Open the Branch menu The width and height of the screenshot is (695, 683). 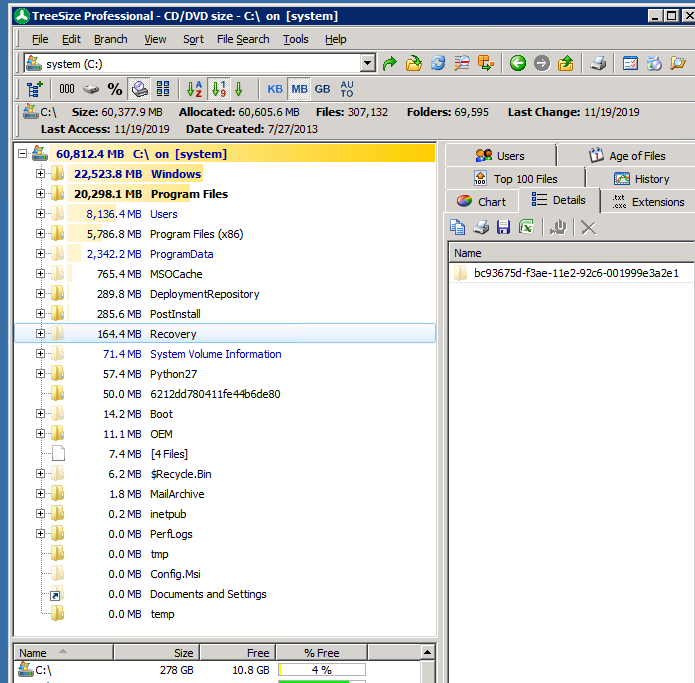[111, 39]
